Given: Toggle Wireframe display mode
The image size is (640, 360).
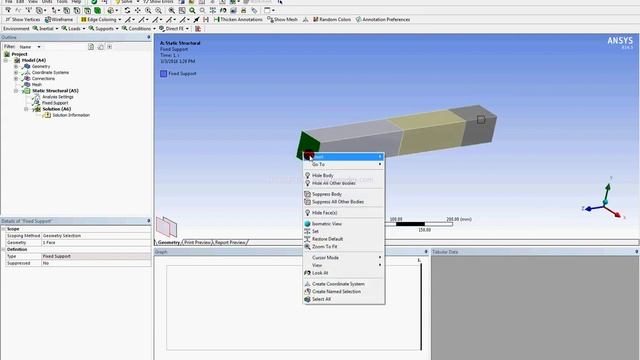Looking at the screenshot, I should [59, 20].
